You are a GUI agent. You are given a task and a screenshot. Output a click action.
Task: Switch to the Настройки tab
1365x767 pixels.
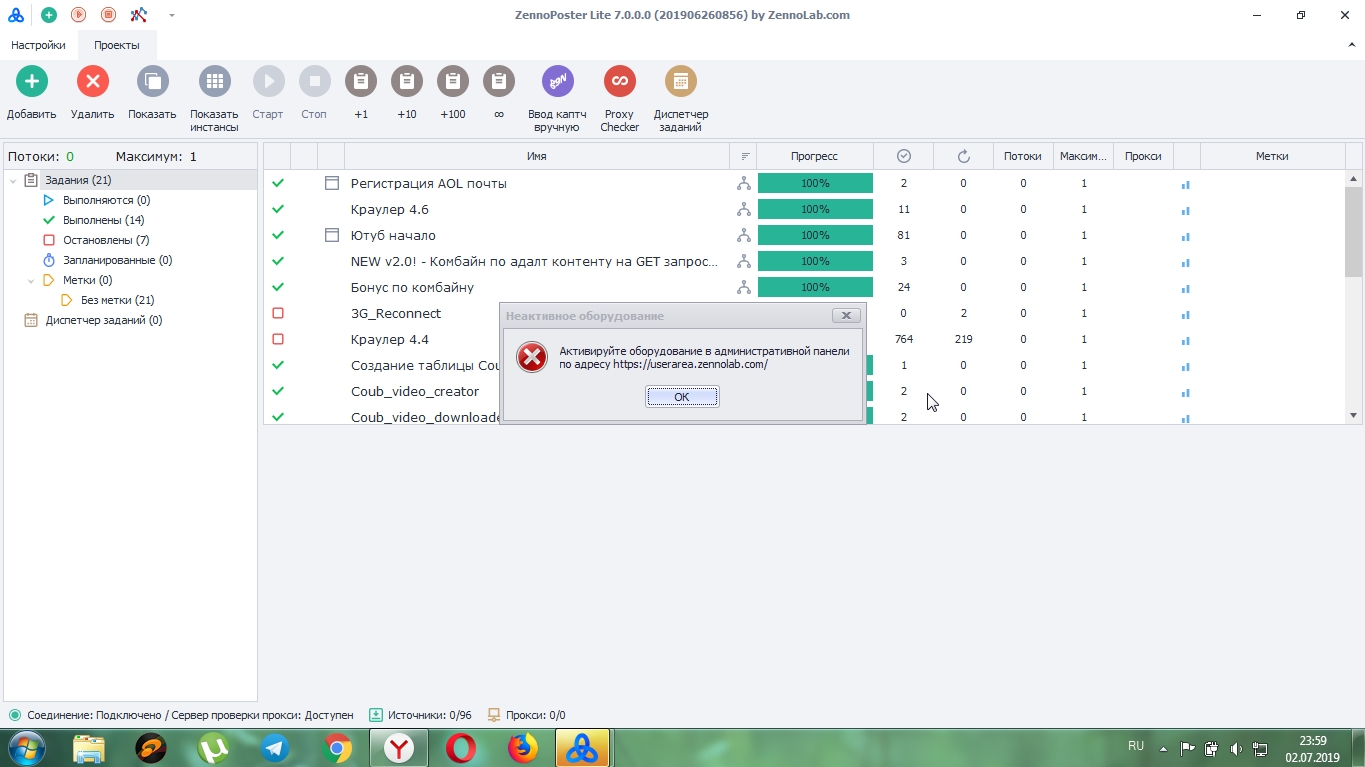38,45
